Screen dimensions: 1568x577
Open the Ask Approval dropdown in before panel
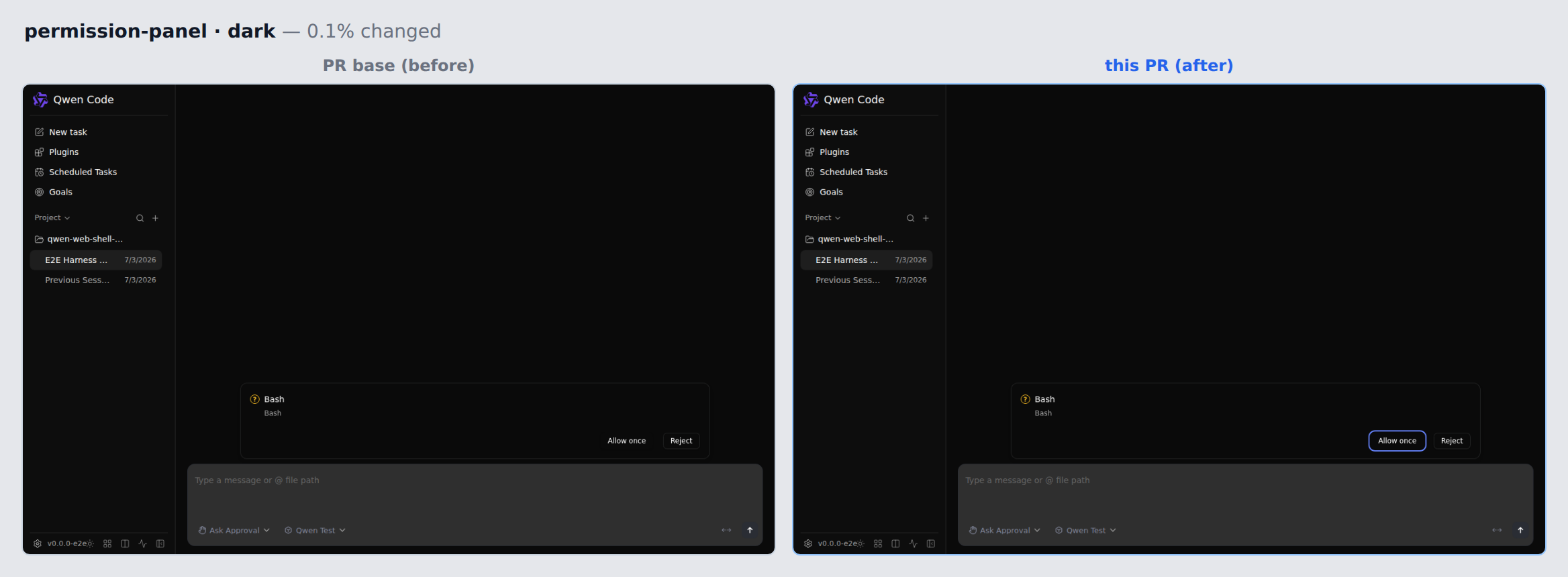click(x=234, y=530)
